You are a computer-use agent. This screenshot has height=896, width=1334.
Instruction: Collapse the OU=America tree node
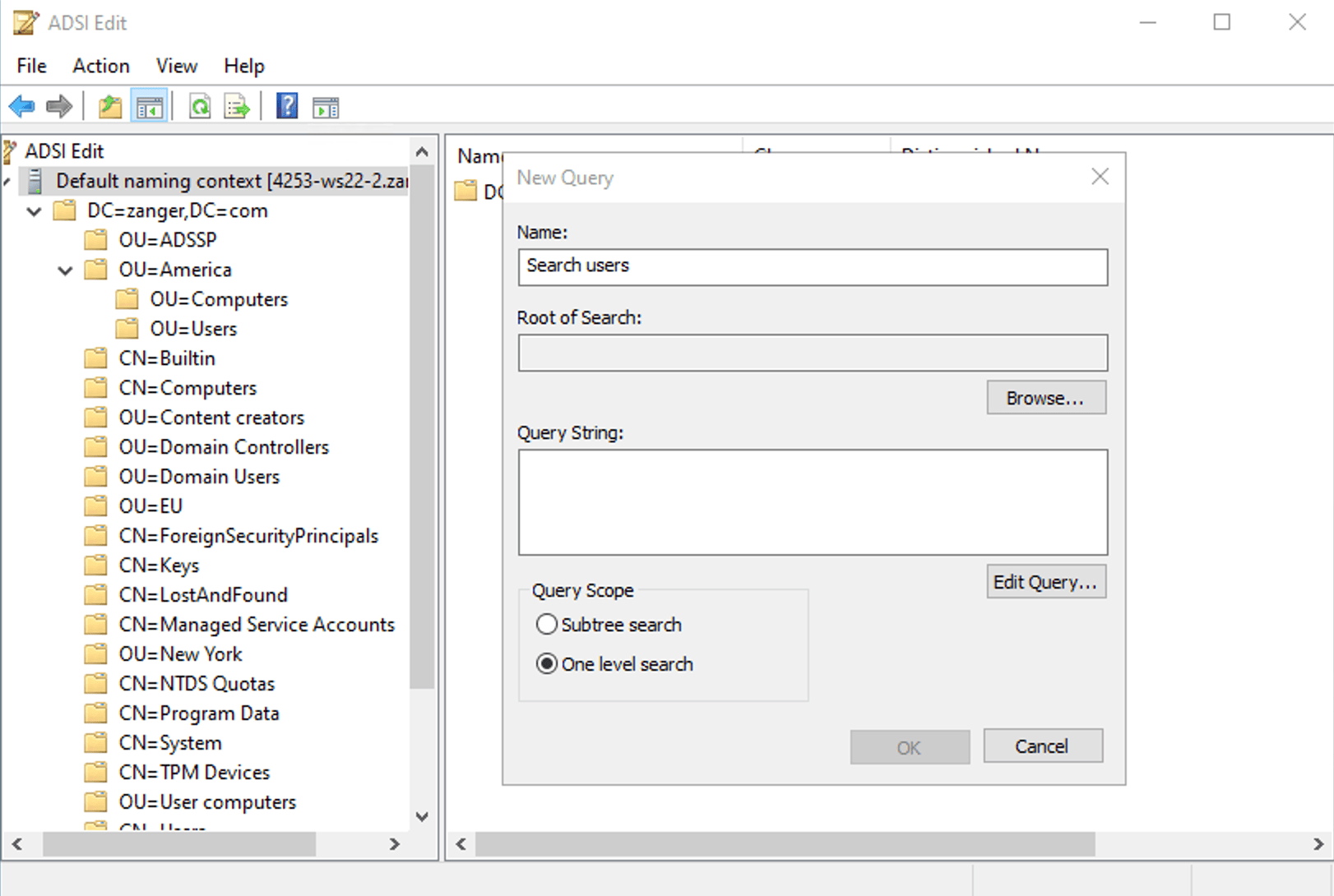click(64, 270)
